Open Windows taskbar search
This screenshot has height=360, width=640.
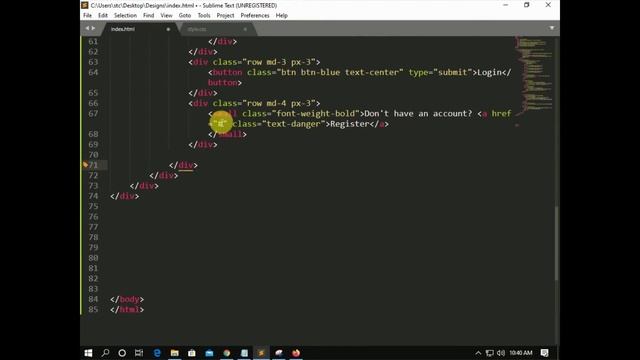coord(105,353)
